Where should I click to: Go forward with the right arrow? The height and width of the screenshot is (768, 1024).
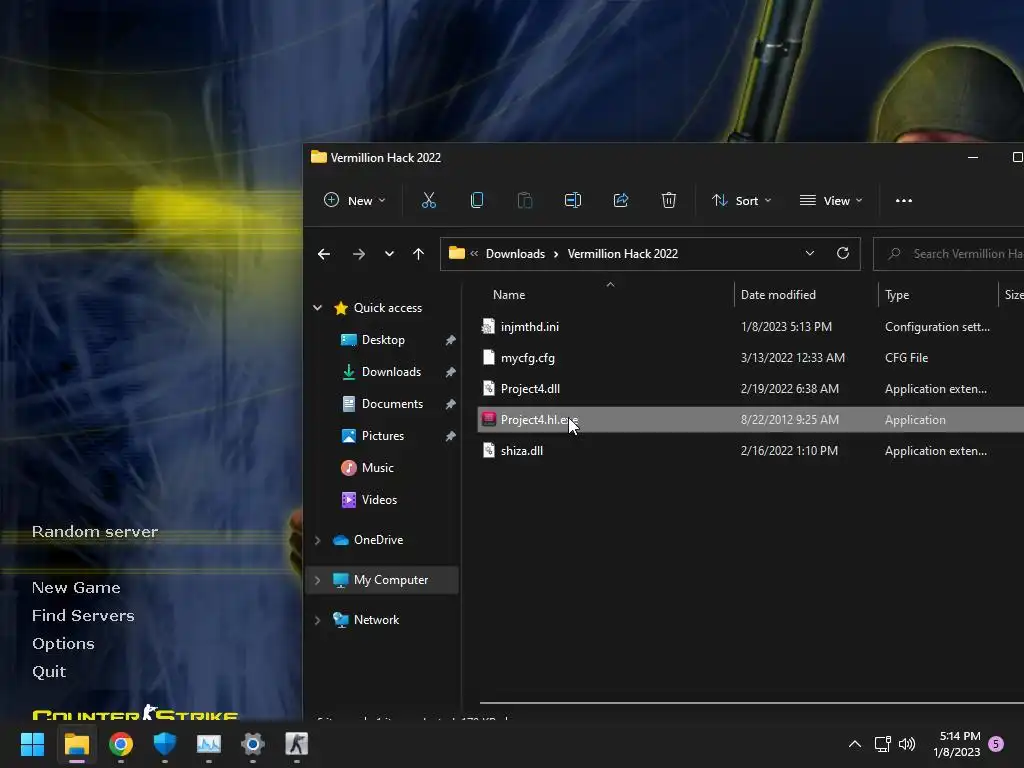(x=359, y=254)
